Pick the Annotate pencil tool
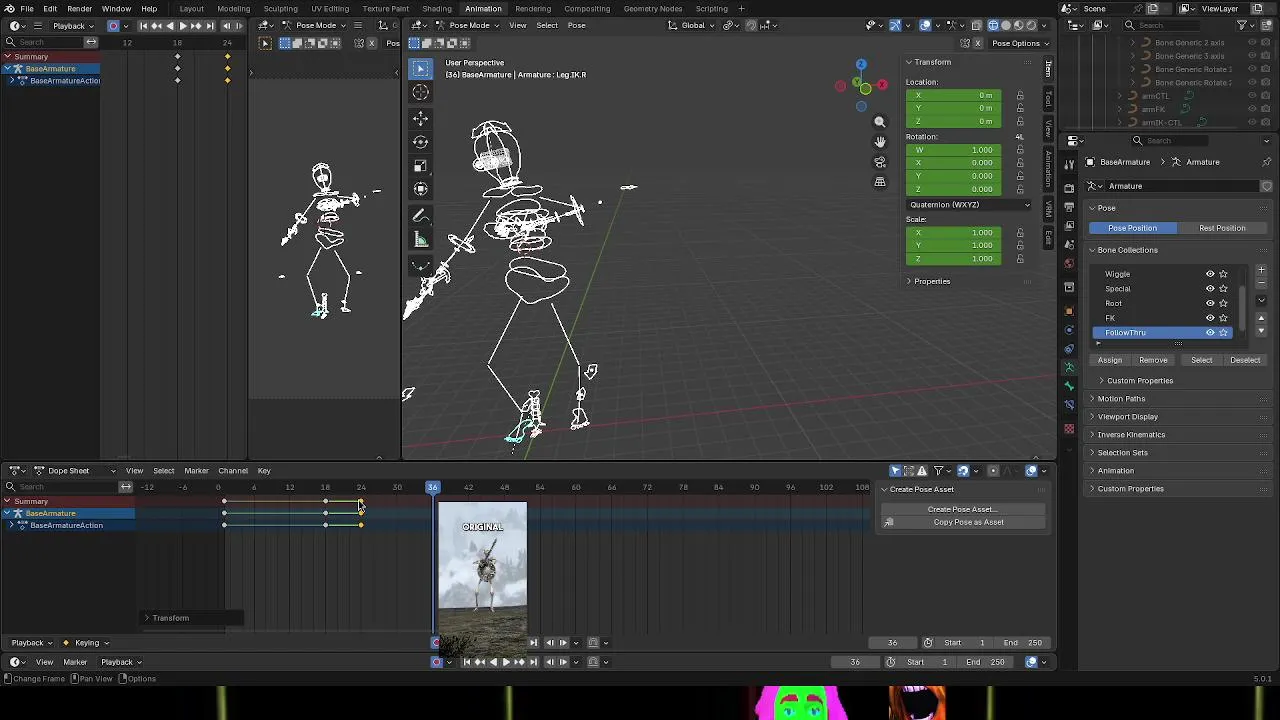The height and width of the screenshot is (720, 1280). point(421,215)
